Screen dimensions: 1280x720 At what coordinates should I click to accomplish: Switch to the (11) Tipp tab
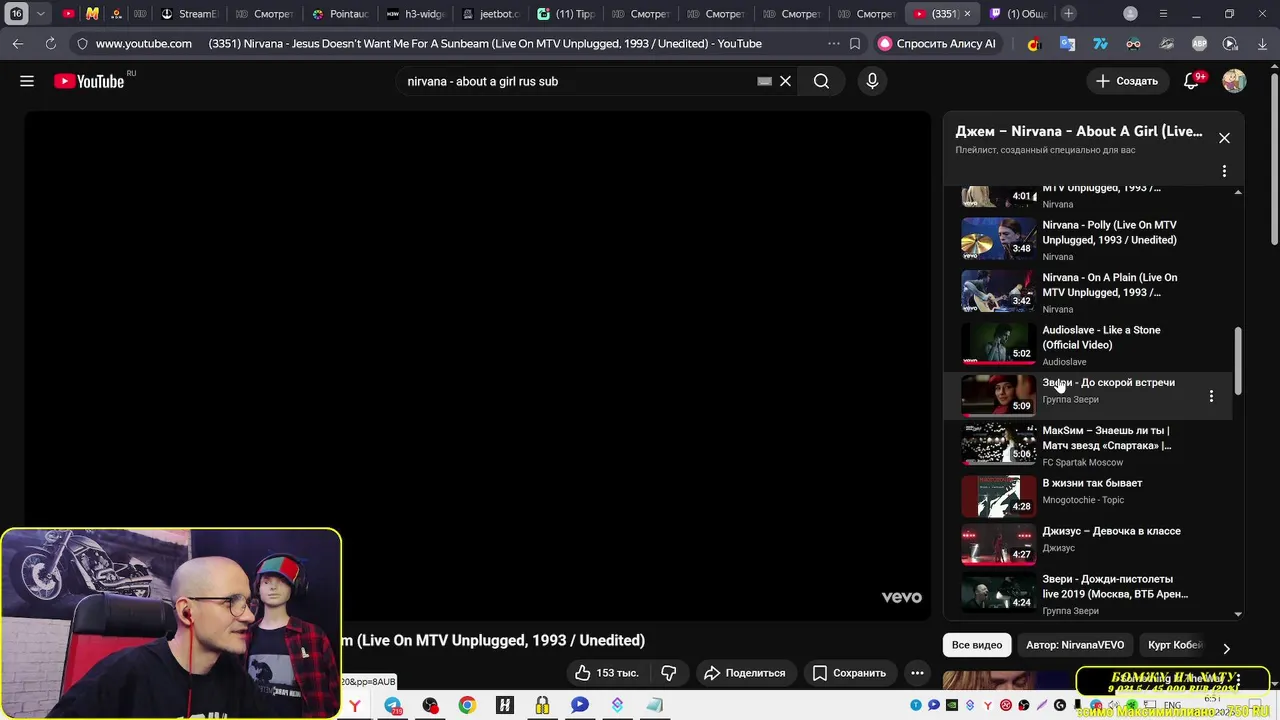click(x=565, y=14)
